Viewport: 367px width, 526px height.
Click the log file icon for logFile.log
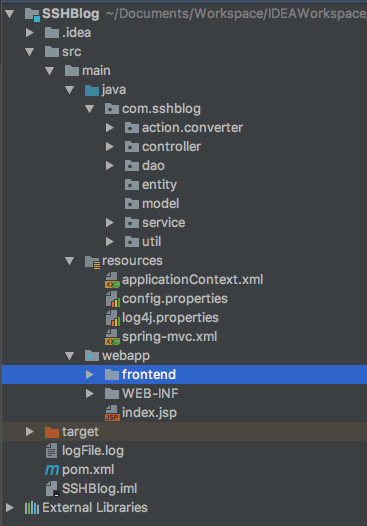(51, 451)
